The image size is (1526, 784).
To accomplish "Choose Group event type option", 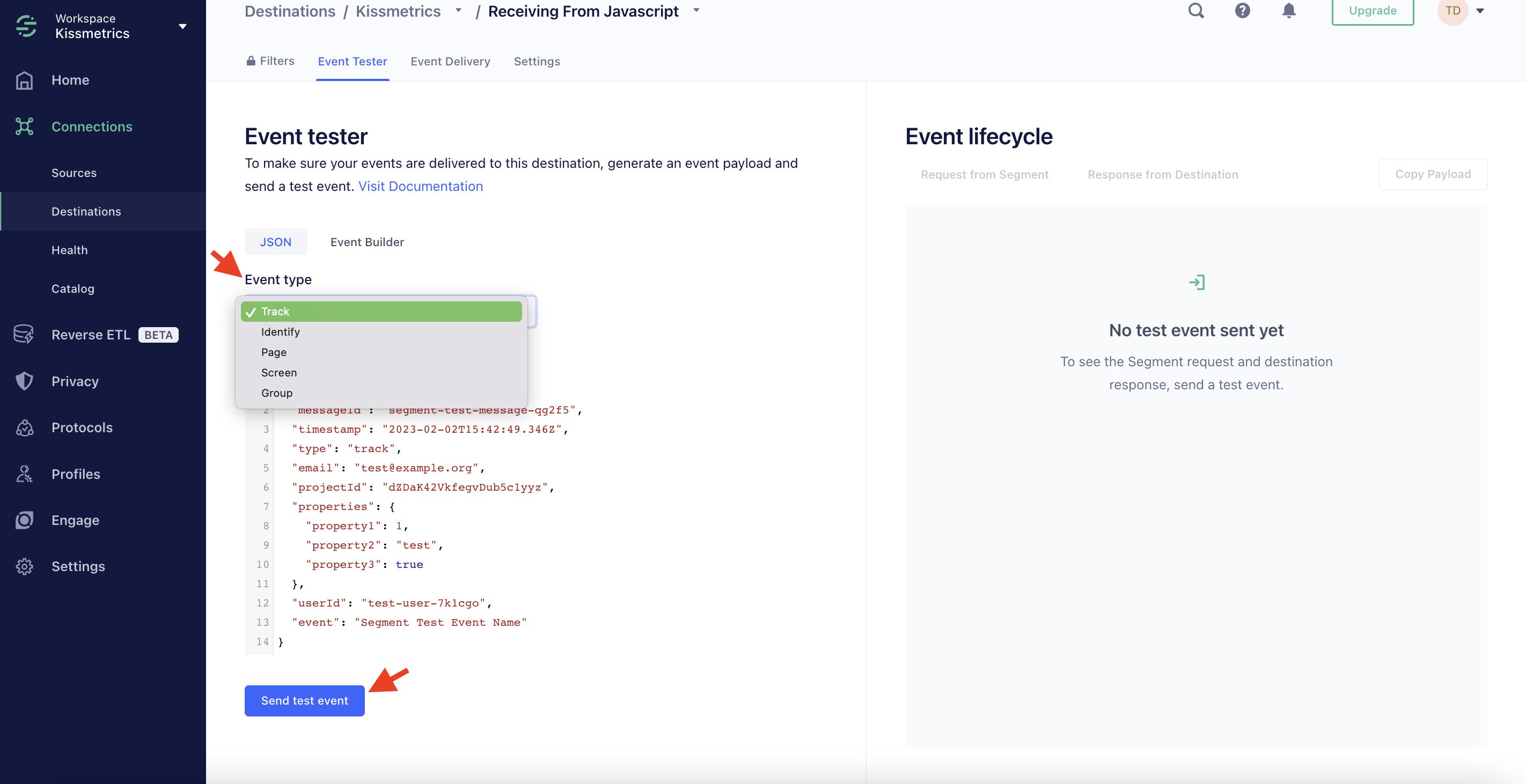I will [x=277, y=393].
